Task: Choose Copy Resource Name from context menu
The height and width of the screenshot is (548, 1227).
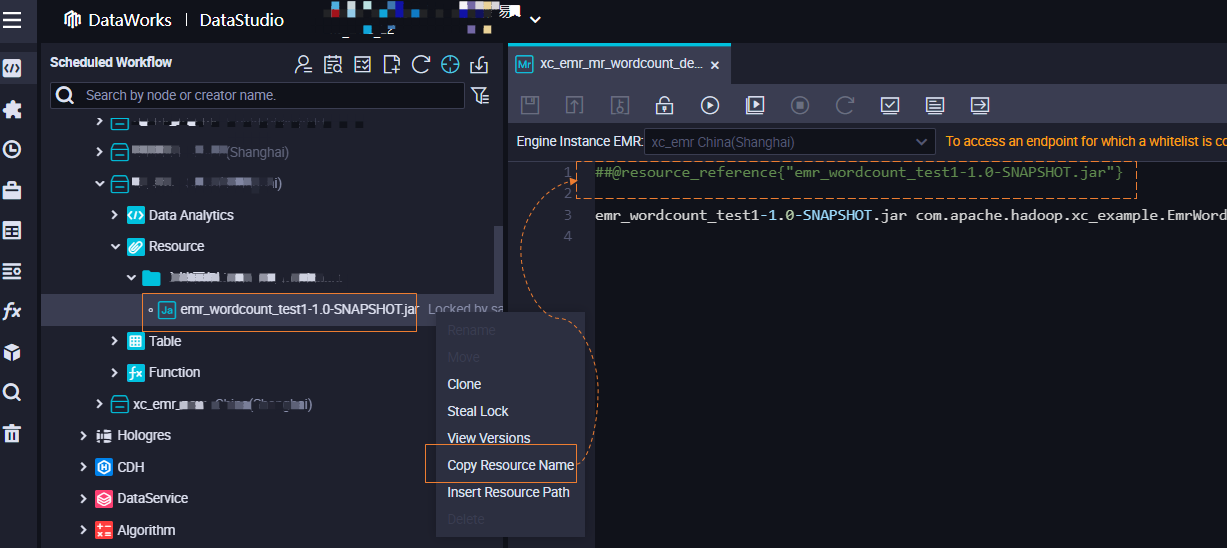Action: [510, 465]
